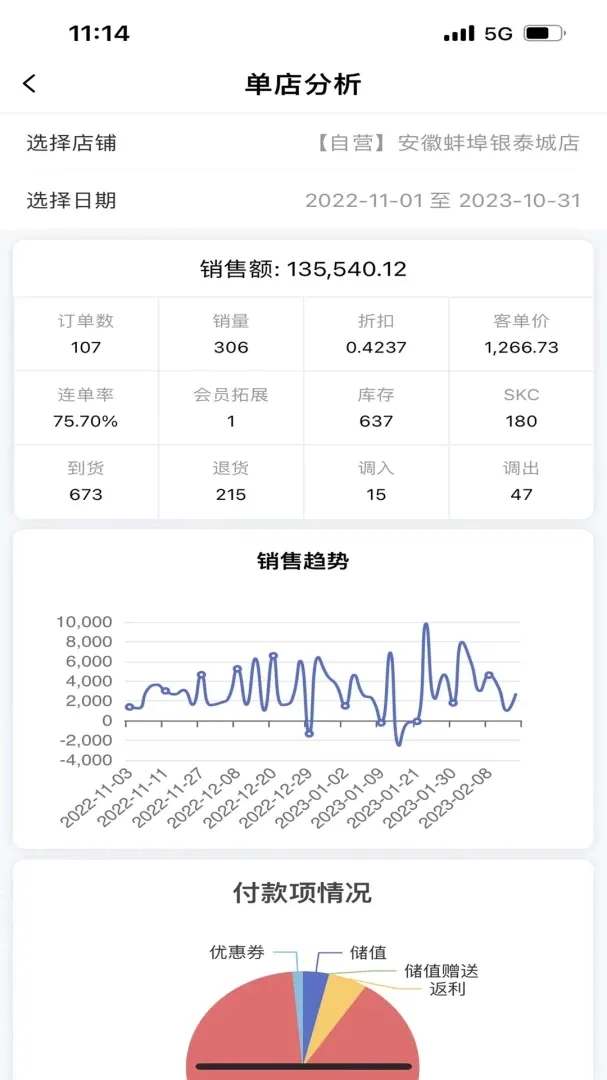Open the 选择店铺 store selector
The image size is (607, 1080).
tap(303, 143)
